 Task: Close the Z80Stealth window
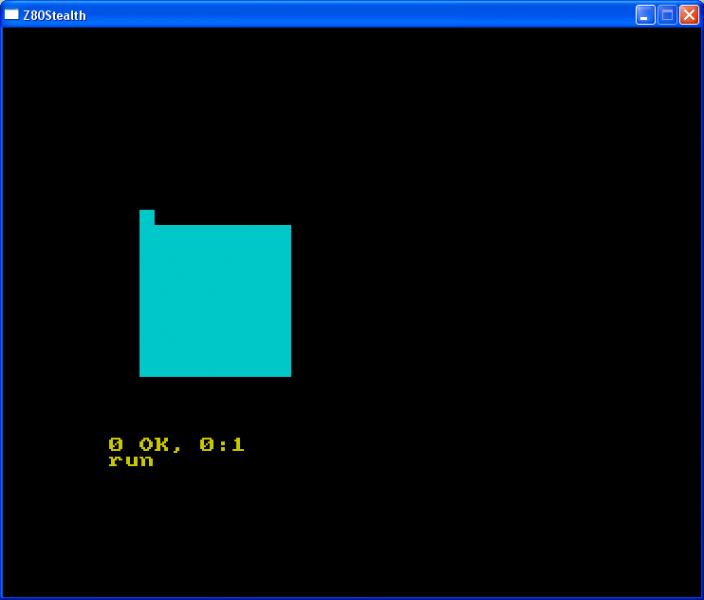[x=689, y=15]
